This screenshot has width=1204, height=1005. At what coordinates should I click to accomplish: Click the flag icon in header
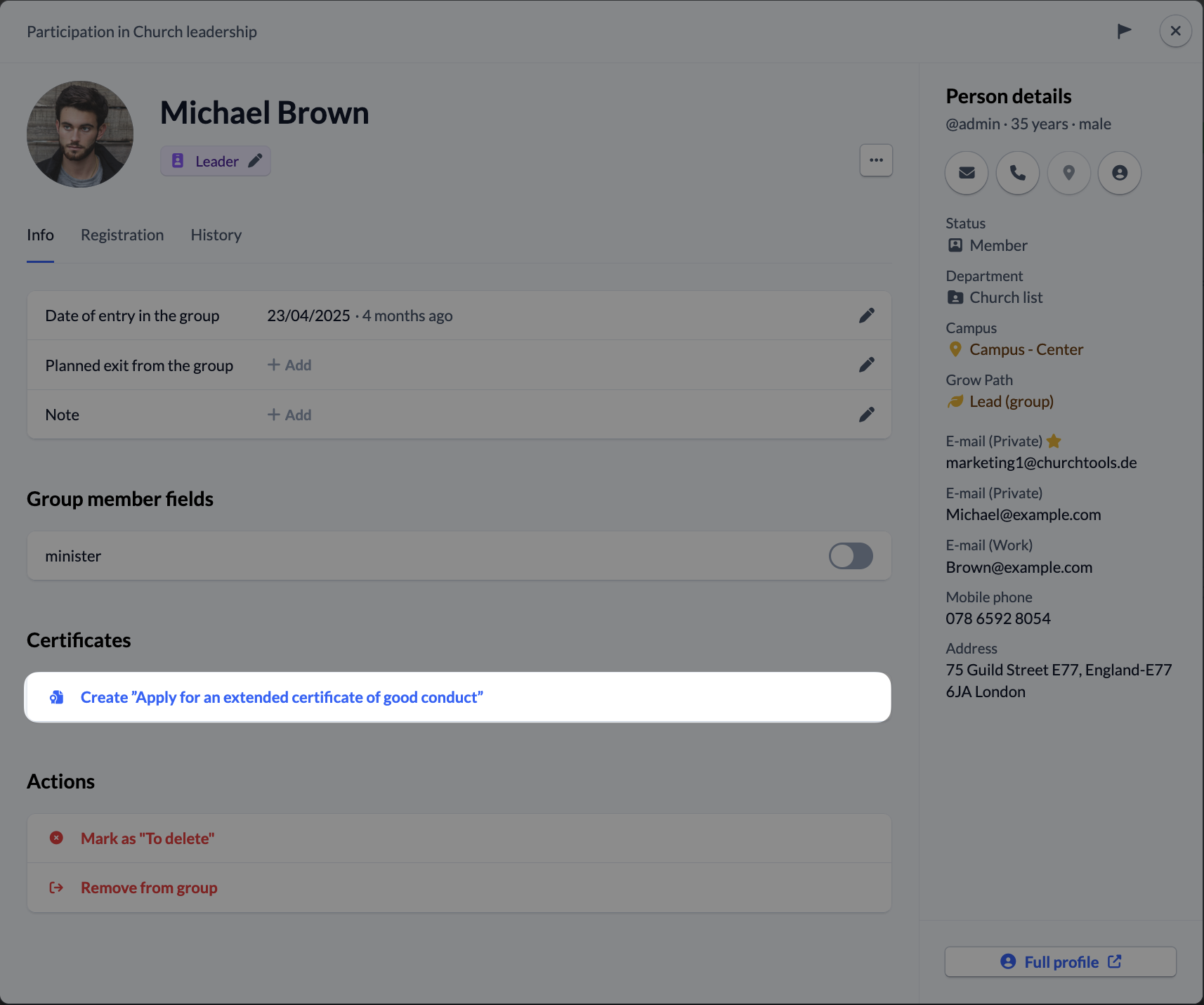tap(1124, 31)
